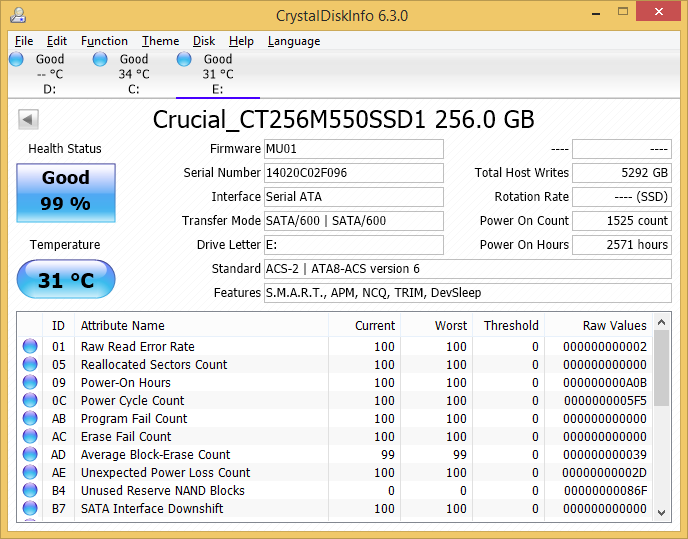Click the Interface field Serial ATA
Screen dimensions: 688x539
[354, 197]
